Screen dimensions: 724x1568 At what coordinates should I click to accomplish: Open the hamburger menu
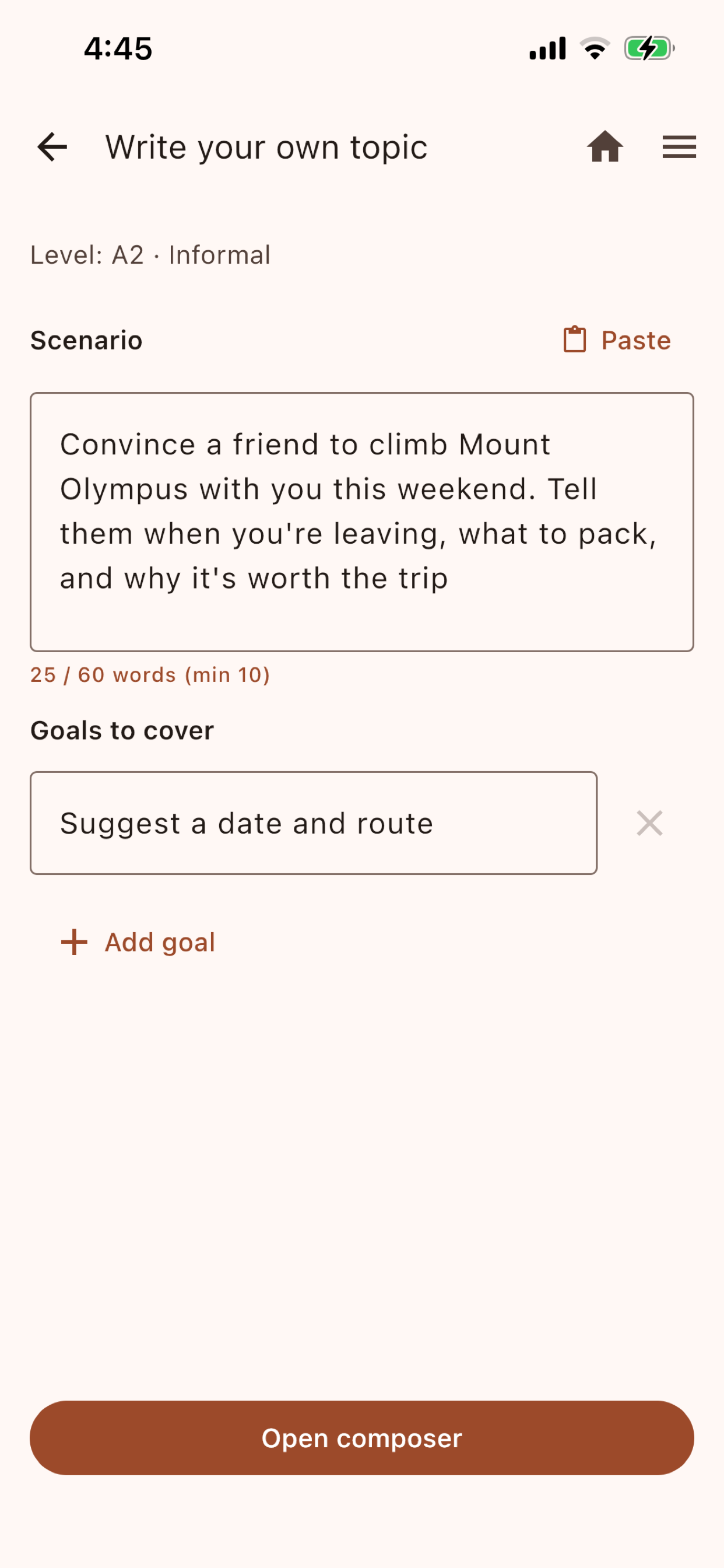coord(679,148)
